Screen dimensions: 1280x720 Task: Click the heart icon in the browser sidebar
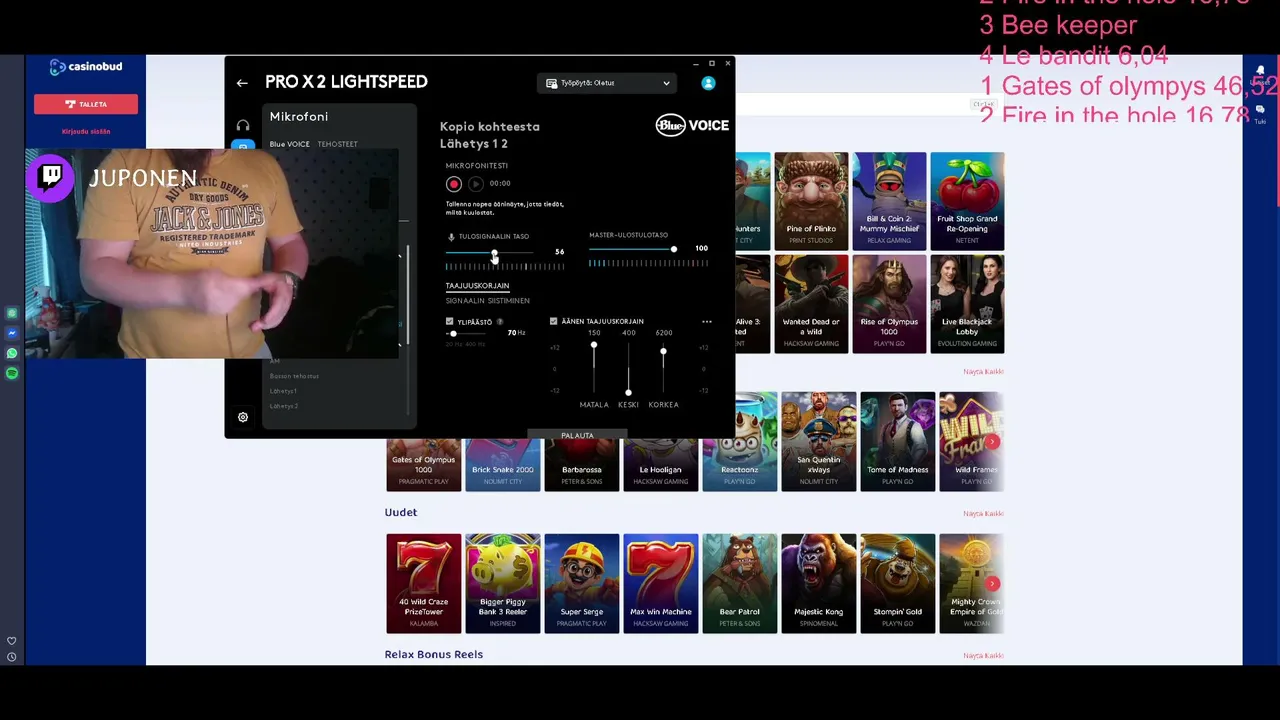[x=12, y=641]
